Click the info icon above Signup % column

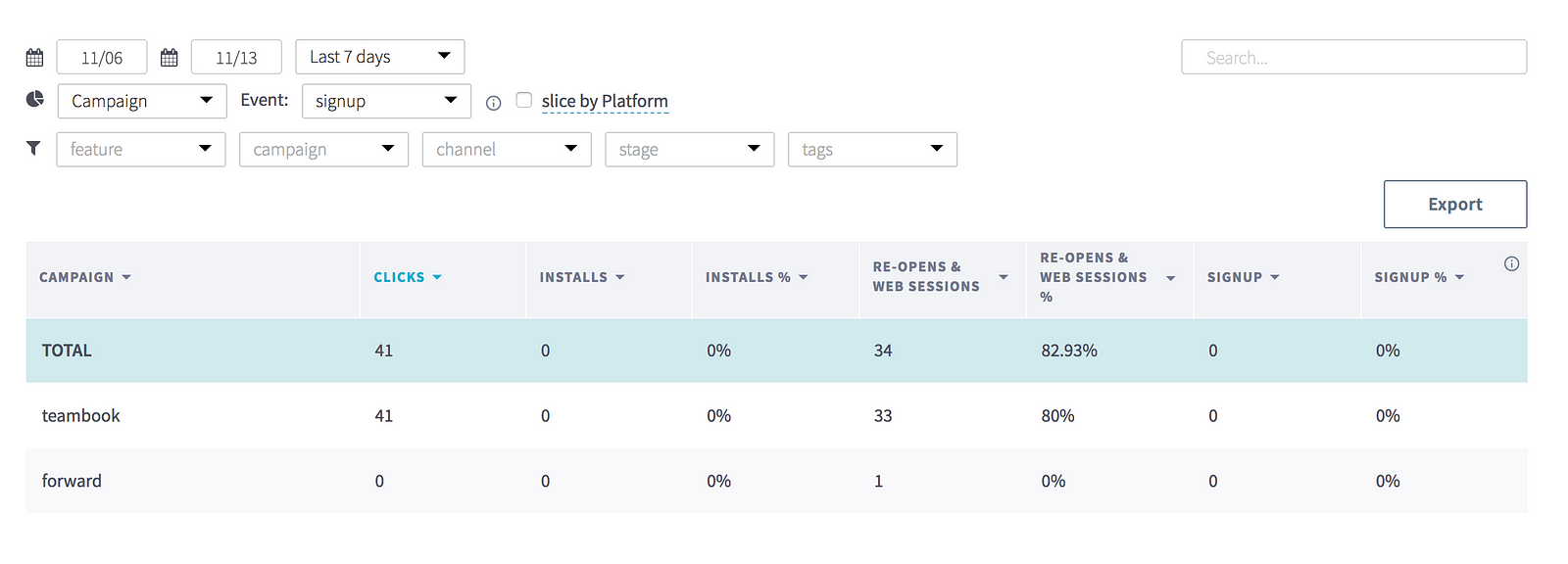[x=1511, y=263]
